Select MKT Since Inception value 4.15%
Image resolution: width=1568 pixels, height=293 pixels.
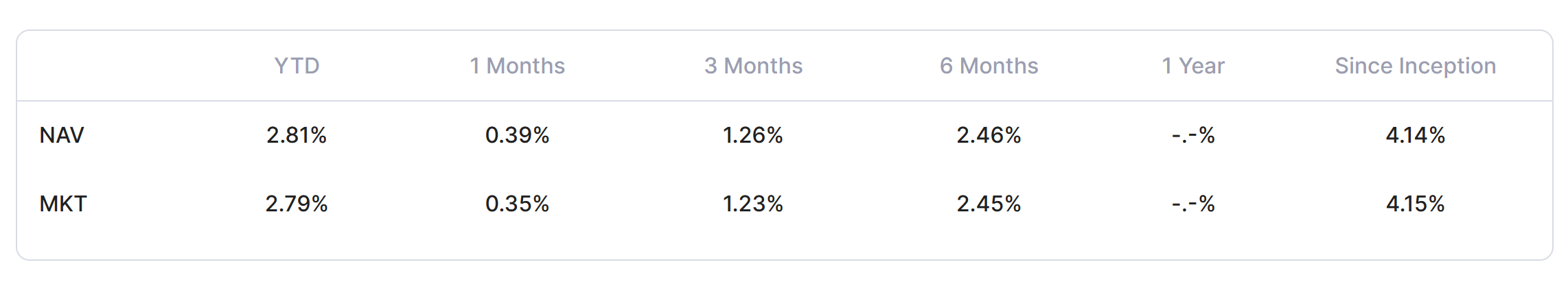pyautogui.click(x=1415, y=204)
